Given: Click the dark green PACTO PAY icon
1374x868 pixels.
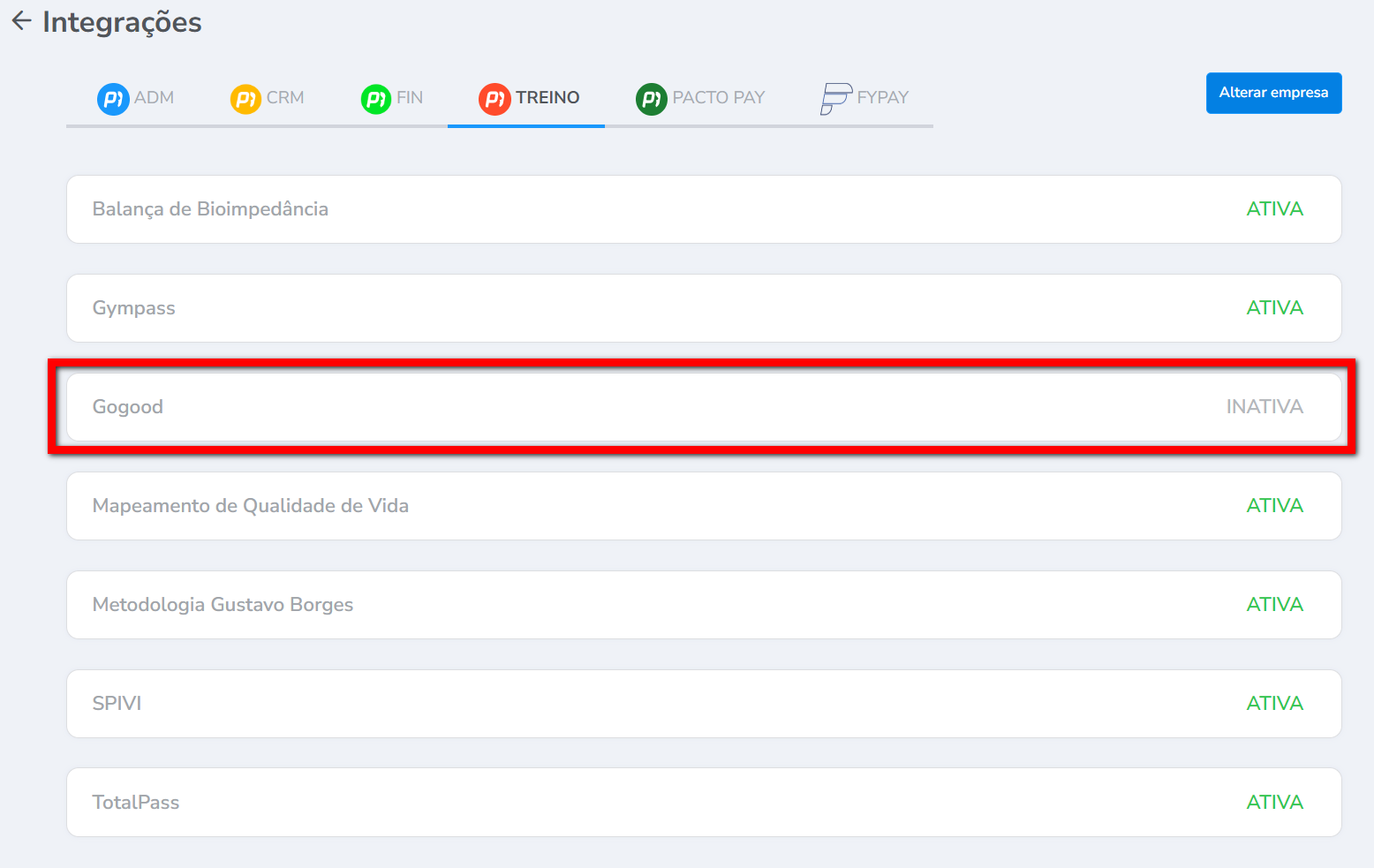Looking at the screenshot, I should 652,98.
